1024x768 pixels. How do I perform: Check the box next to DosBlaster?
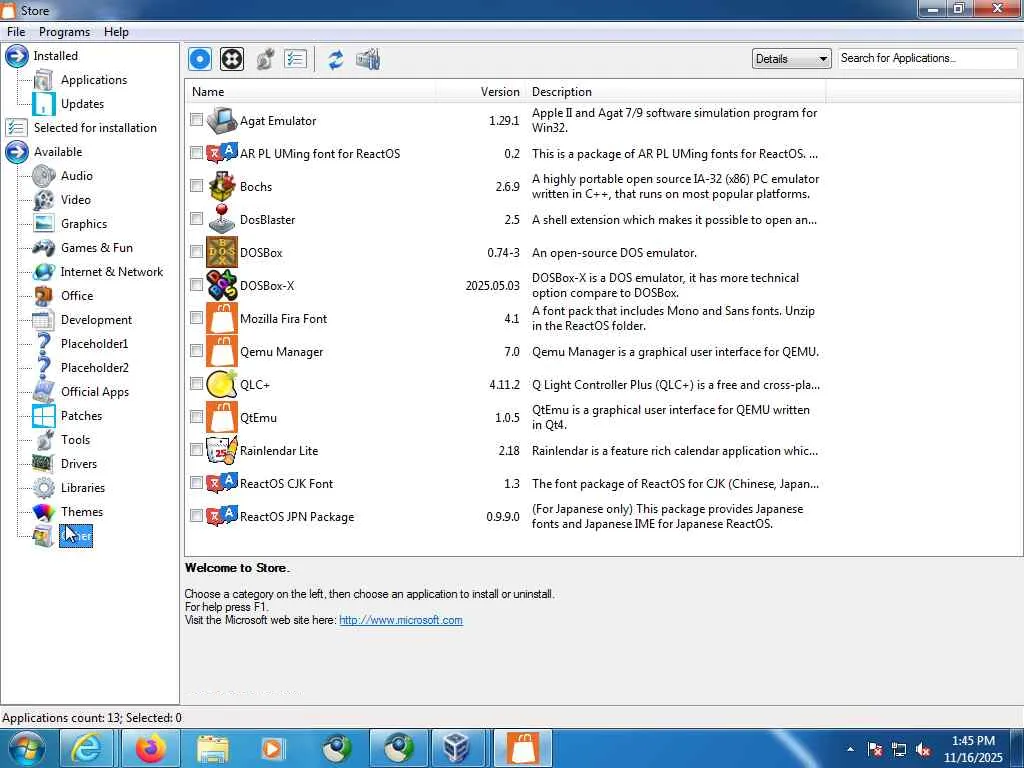point(196,219)
